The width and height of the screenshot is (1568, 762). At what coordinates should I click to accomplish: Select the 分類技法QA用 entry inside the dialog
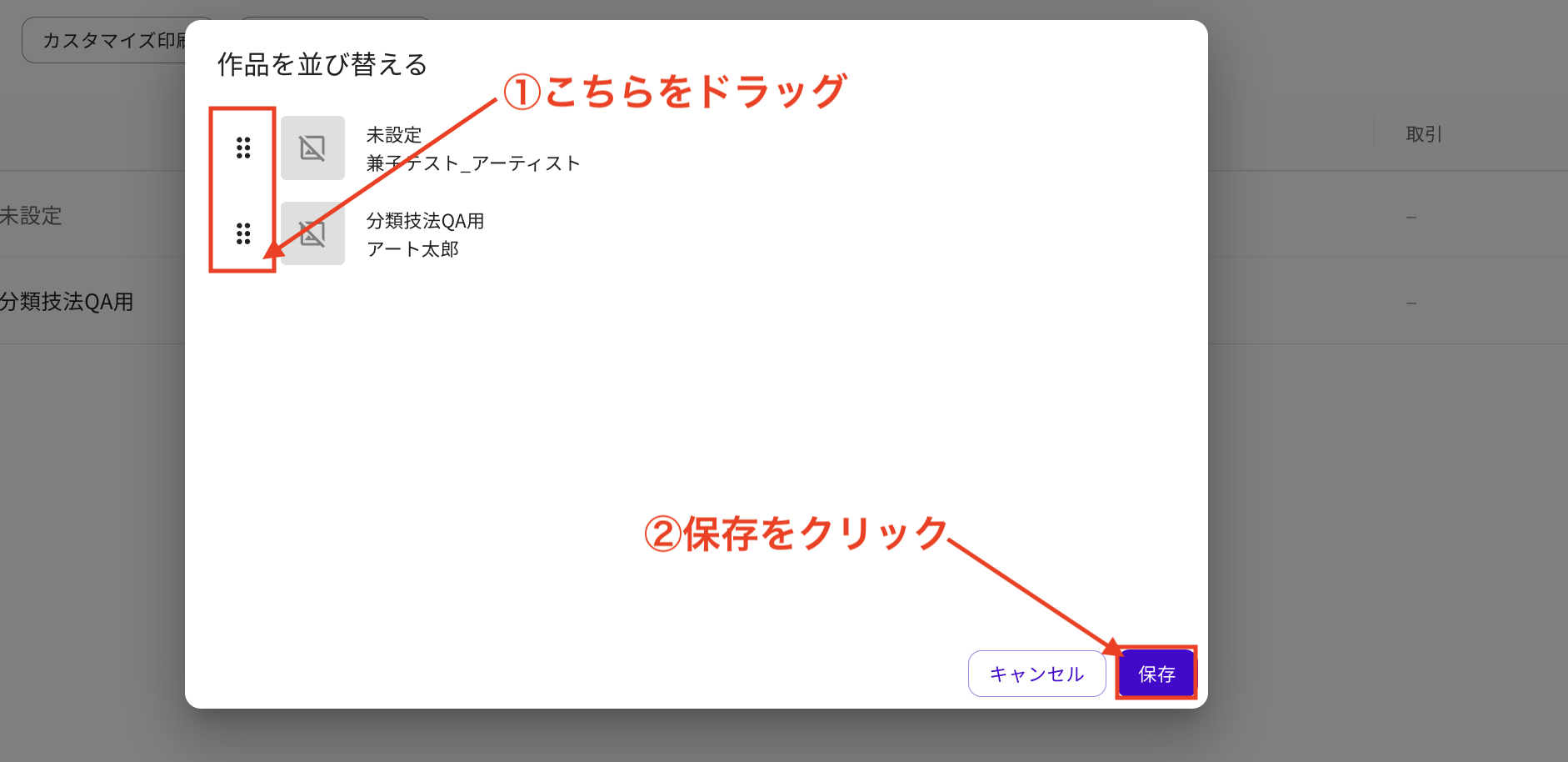click(x=426, y=221)
